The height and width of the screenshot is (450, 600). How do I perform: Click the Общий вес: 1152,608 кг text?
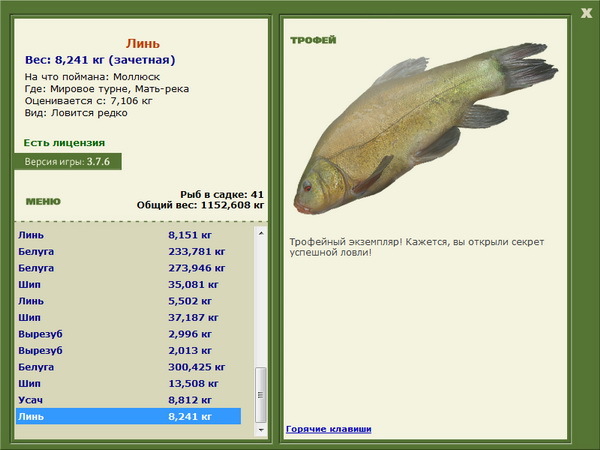pos(201,205)
